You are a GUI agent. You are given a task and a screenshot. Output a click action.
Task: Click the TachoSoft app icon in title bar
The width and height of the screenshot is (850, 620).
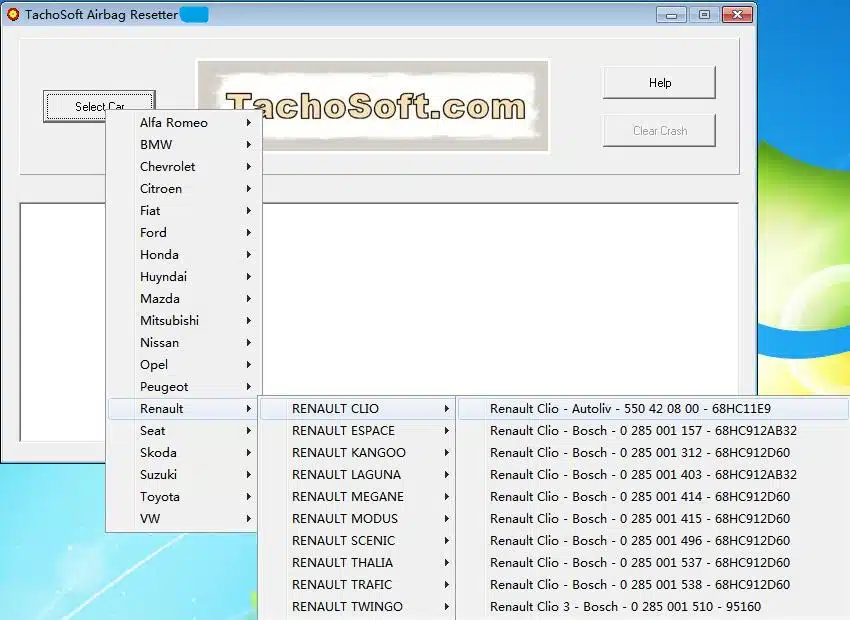pyautogui.click(x=12, y=15)
